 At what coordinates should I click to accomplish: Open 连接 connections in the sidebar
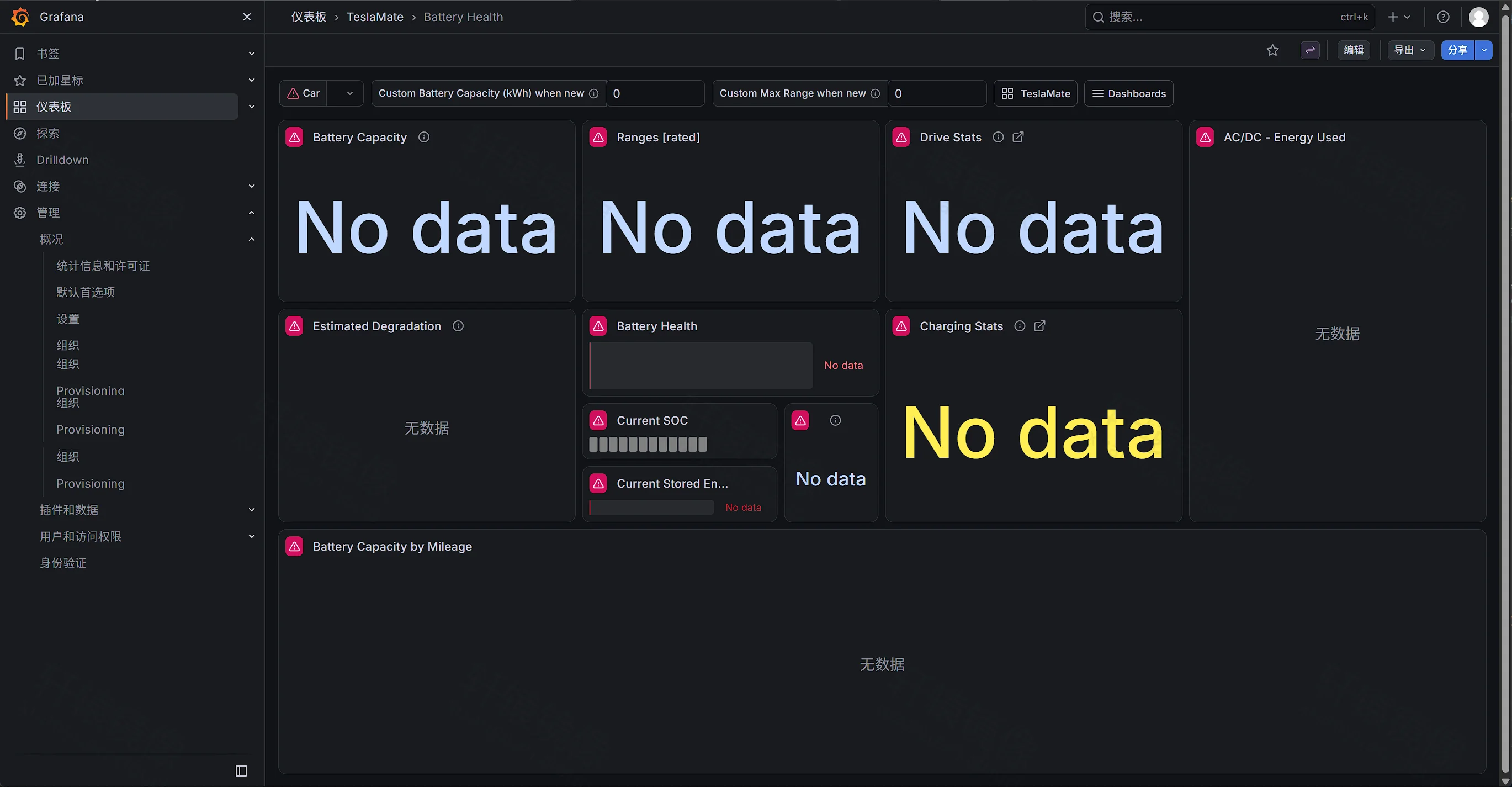coord(48,186)
